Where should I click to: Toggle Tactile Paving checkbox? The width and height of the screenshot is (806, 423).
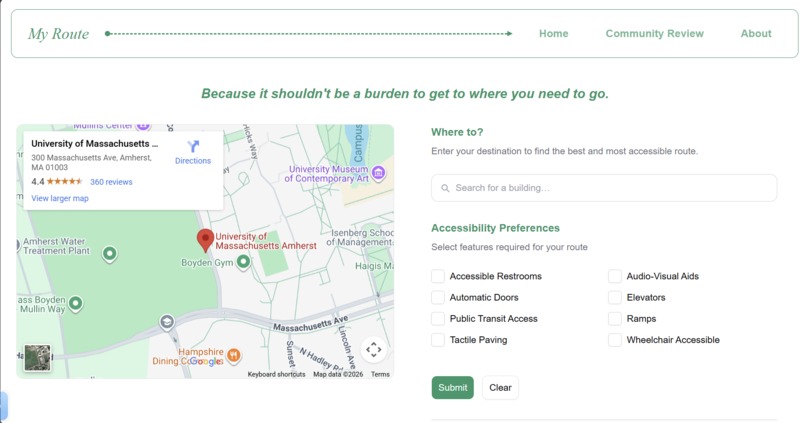(x=438, y=340)
